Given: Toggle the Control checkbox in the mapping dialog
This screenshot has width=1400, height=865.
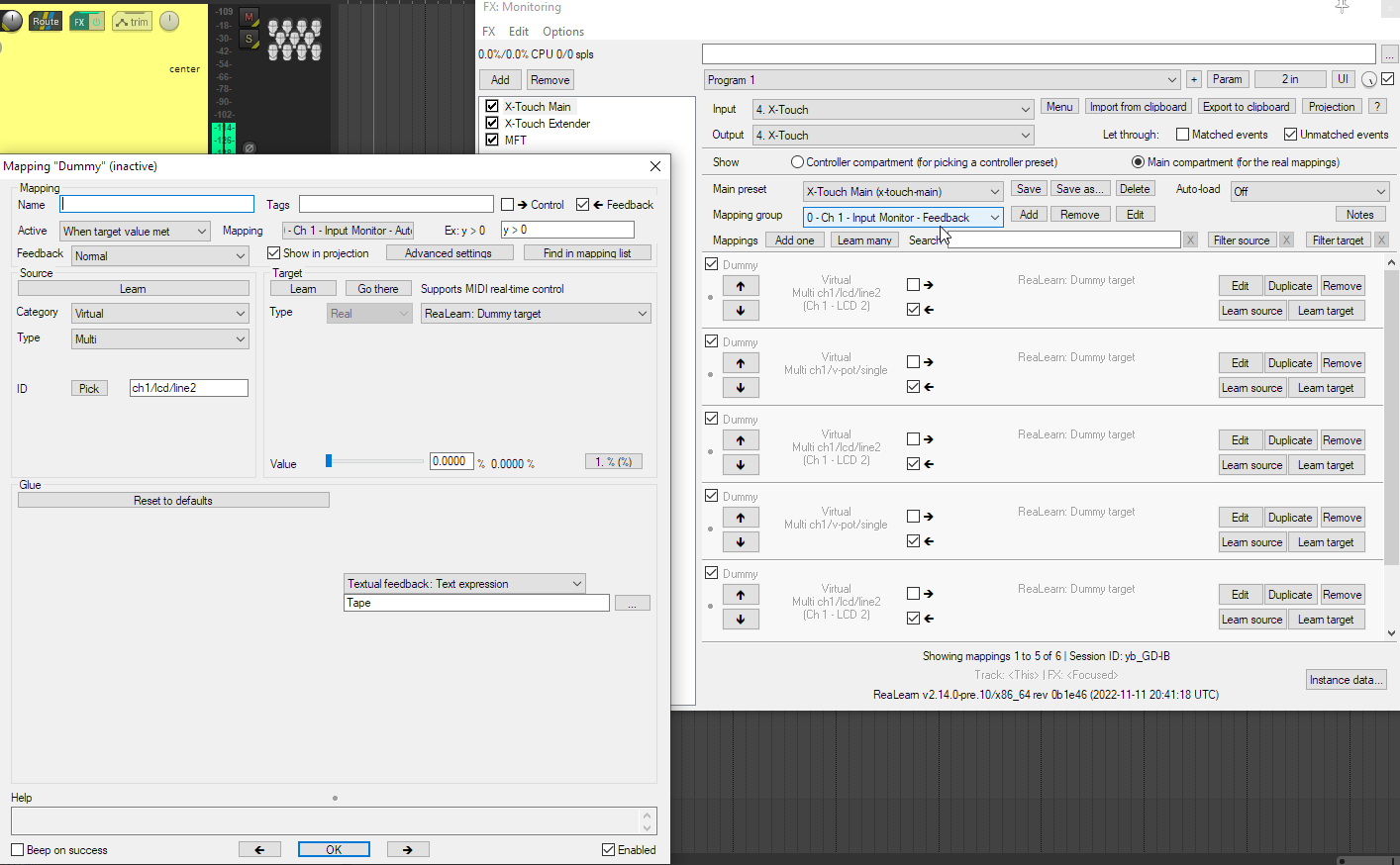Looking at the screenshot, I should click(x=508, y=205).
